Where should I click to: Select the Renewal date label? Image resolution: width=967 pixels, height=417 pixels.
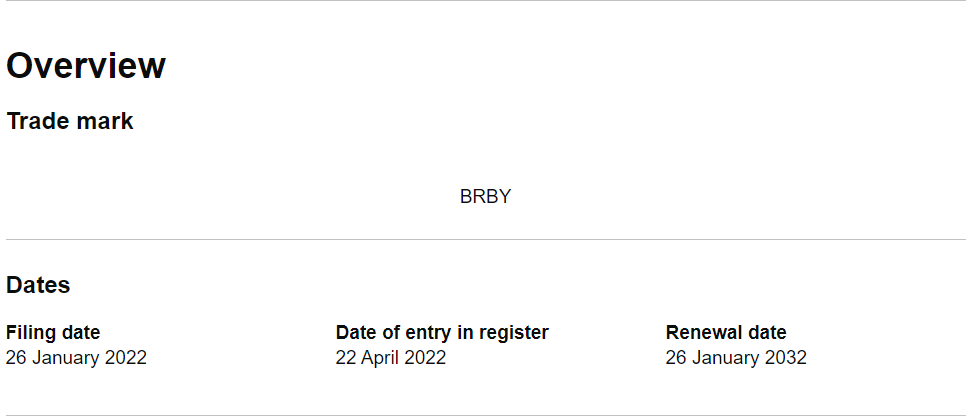(726, 333)
